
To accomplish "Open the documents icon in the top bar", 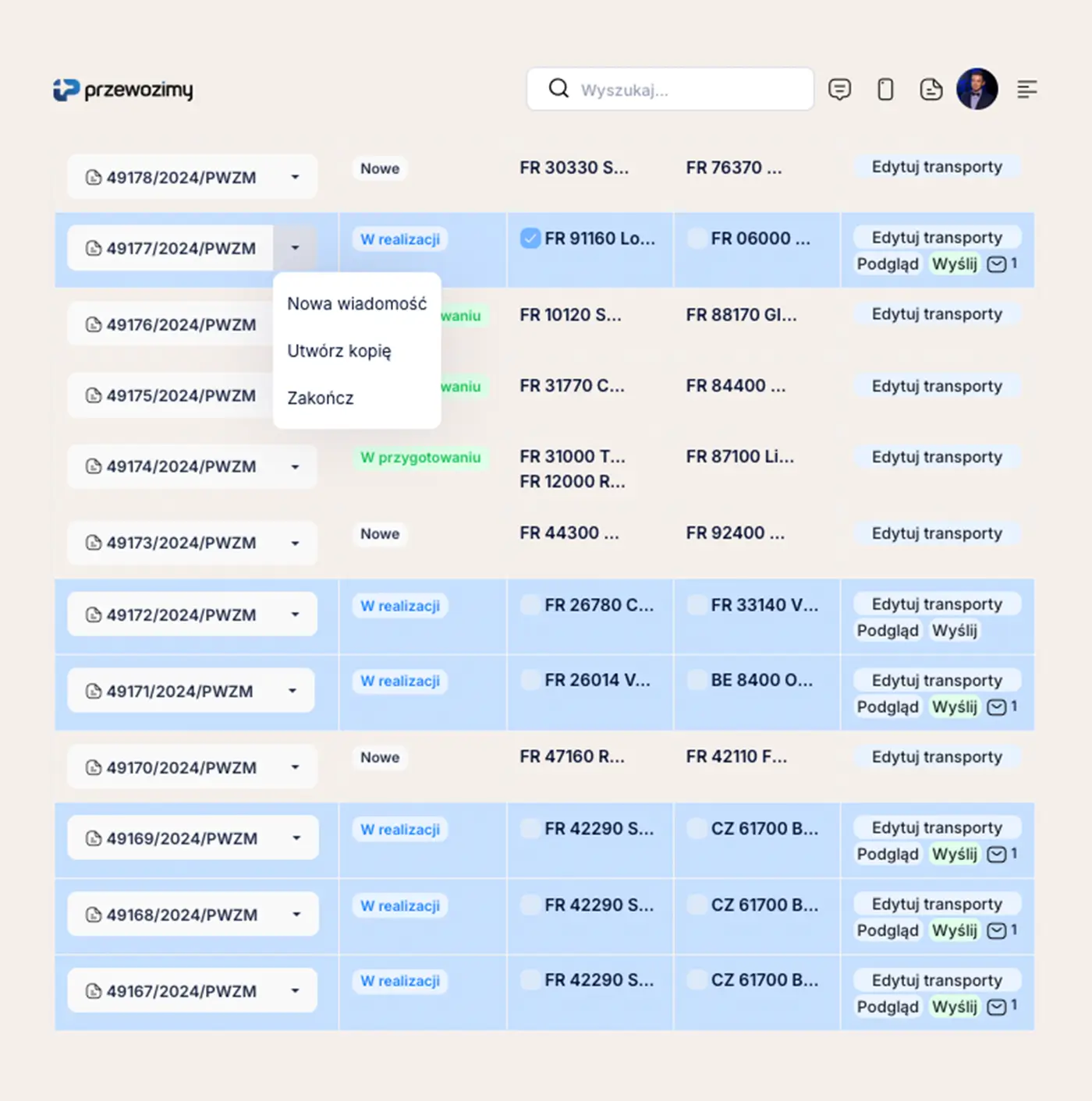I will point(931,89).
